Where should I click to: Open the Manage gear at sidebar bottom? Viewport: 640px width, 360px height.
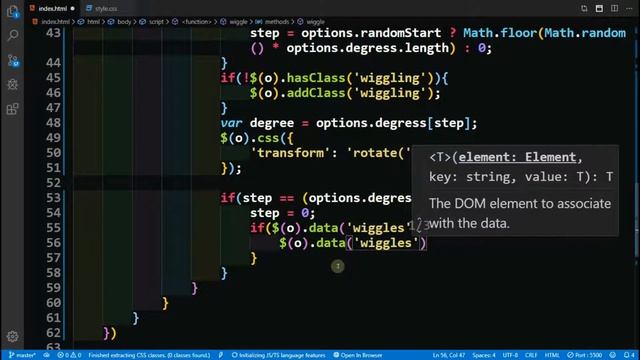point(12,336)
